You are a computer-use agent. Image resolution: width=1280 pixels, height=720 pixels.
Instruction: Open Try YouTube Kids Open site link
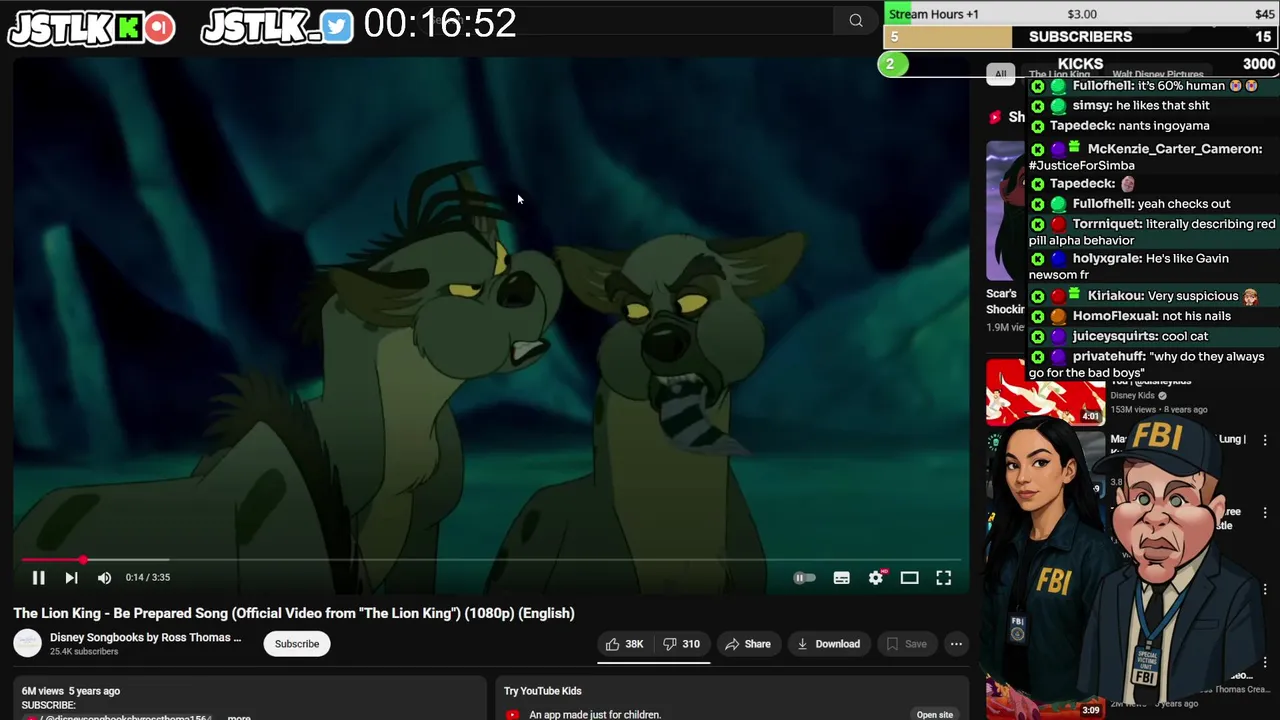pyautogui.click(x=934, y=714)
